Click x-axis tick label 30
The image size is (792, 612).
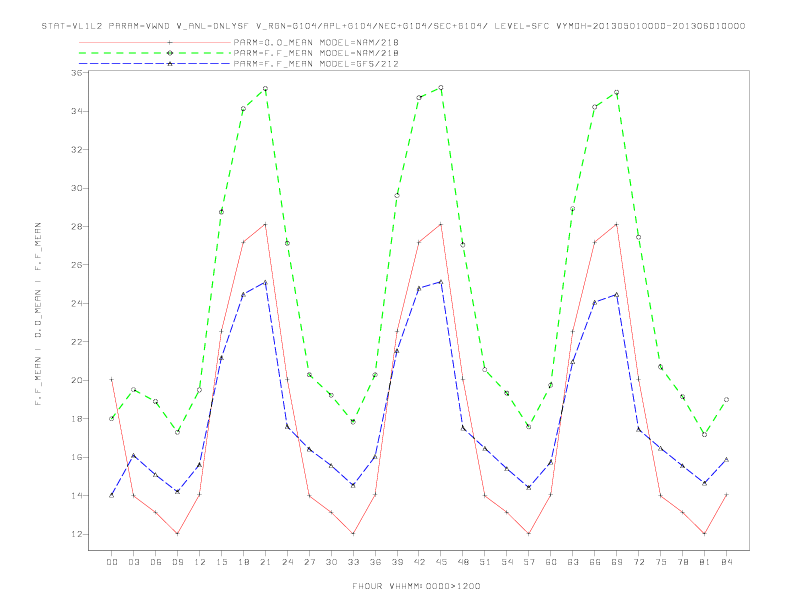331,562
